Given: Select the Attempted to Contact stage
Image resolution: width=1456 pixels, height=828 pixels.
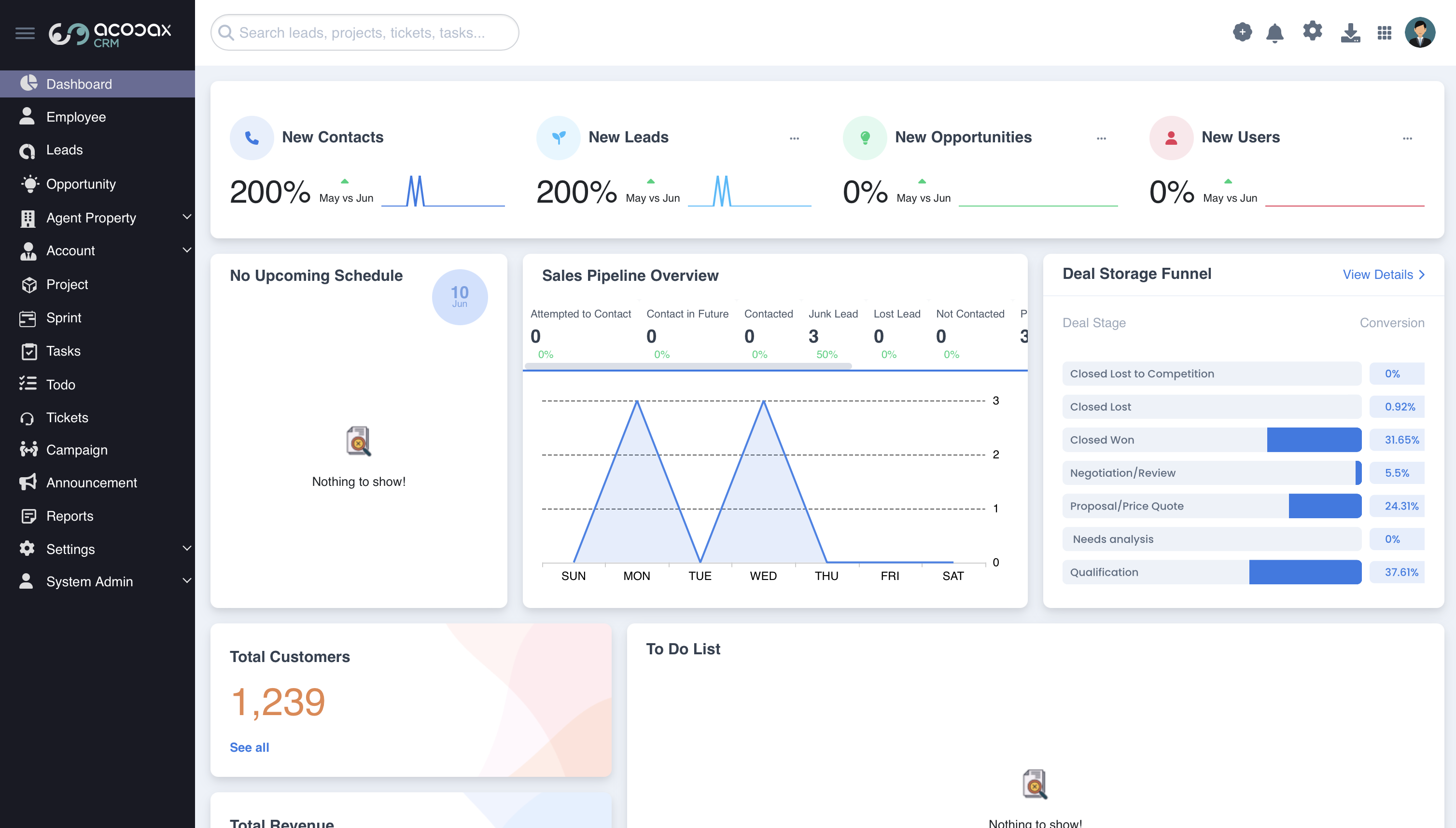Looking at the screenshot, I should point(580,334).
